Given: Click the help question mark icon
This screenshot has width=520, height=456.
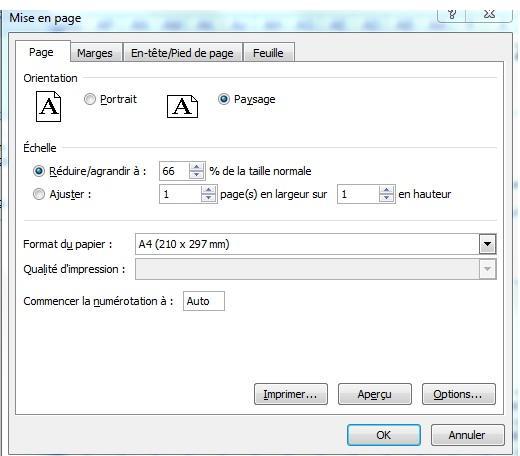Looking at the screenshot, I should click(x=452, y=14).
